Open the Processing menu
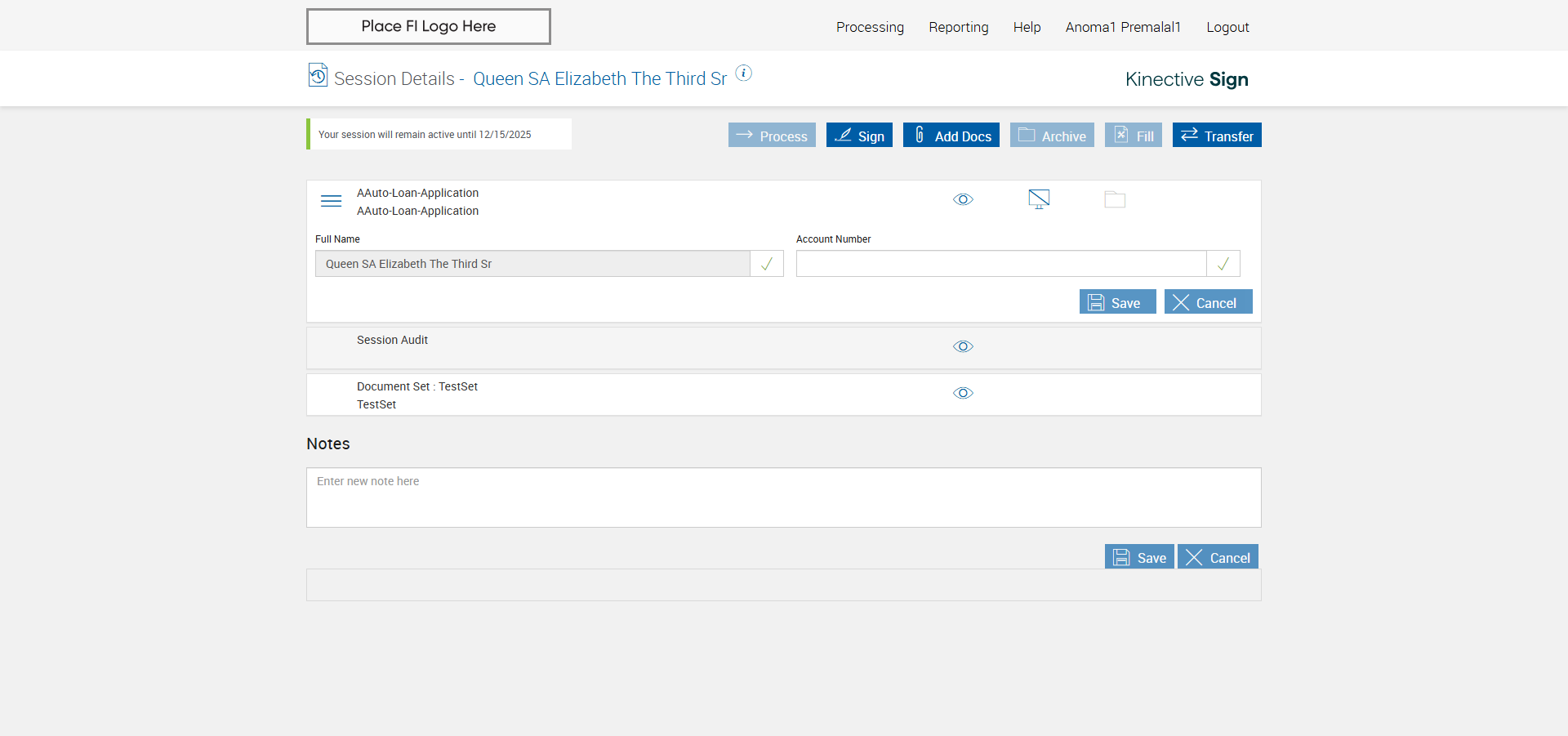This screenshot has width=1568, height=736. [x=870, y=27]
